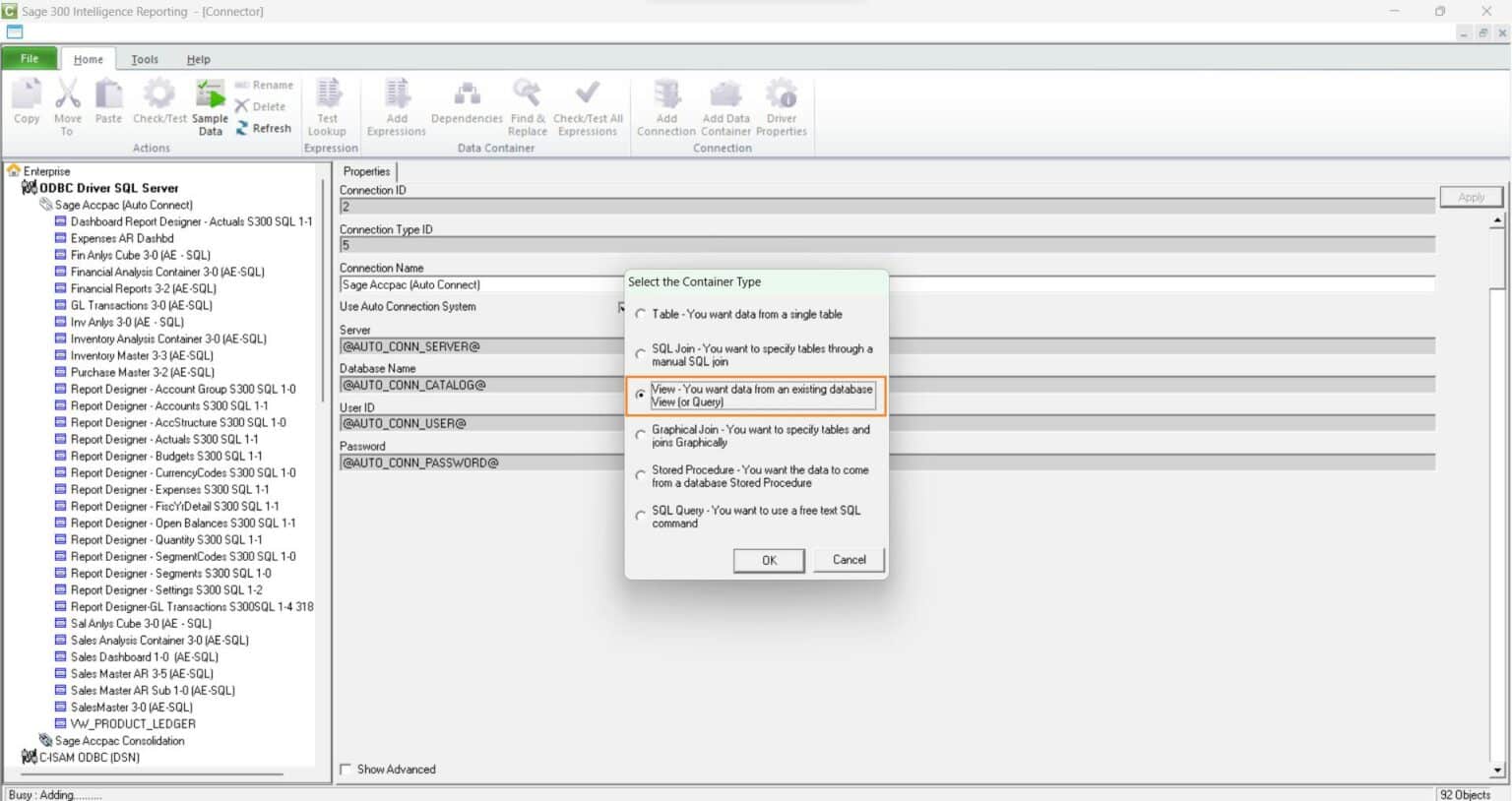Switch to the Tools menu

[144, 58]
